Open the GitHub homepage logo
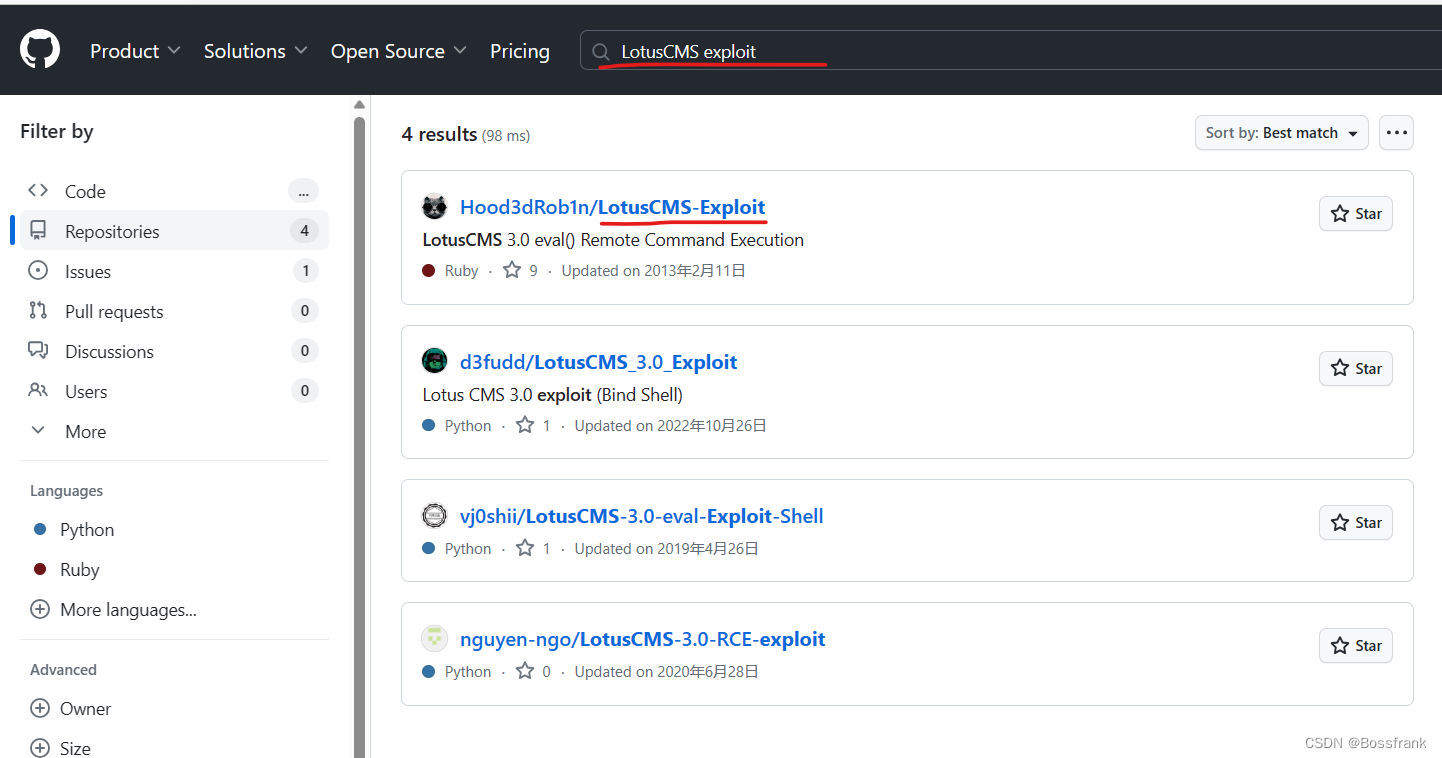 (x=40, y=50)
